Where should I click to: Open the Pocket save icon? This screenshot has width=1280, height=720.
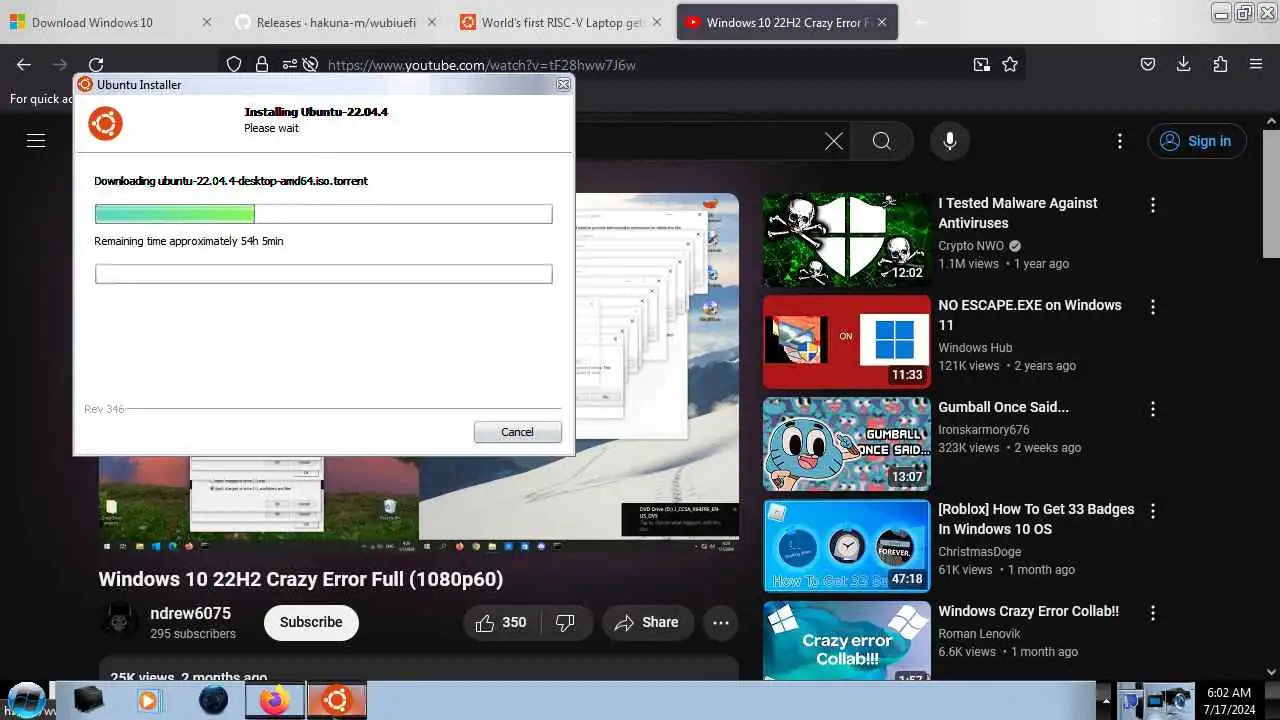[x=1148, y=64]
